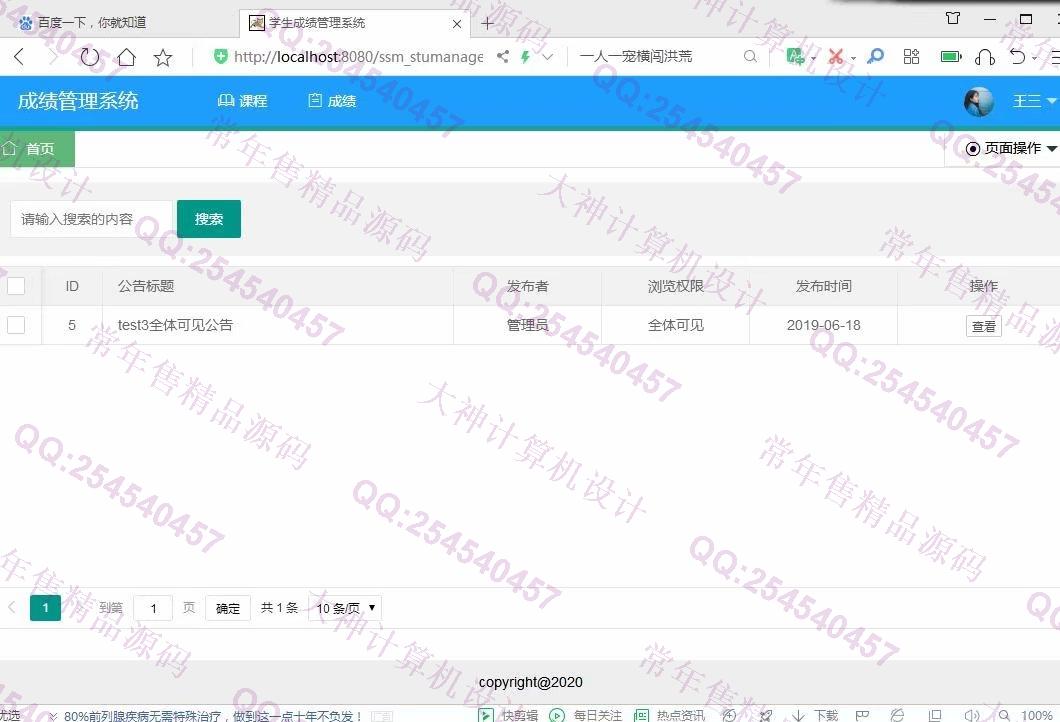This screenshot has width=1060, height=722.
Task: Open the 课程 menu item
Action: click(x=242, y=101)
